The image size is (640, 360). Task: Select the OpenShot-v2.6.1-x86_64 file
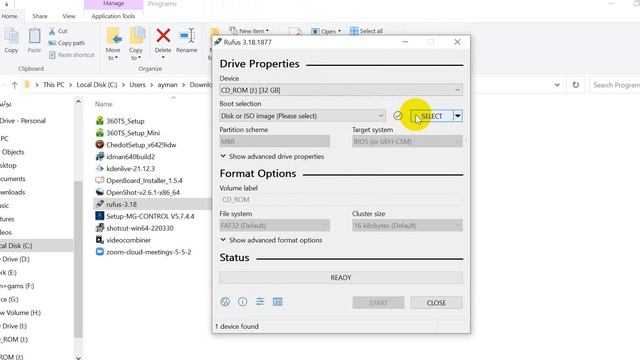[138, 192]
